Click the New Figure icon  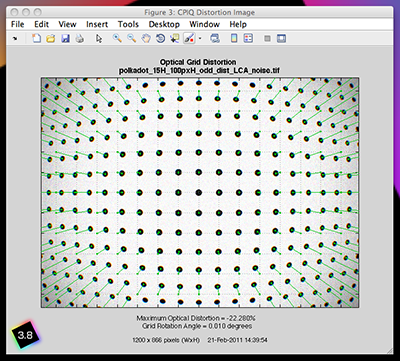point(36,39)
